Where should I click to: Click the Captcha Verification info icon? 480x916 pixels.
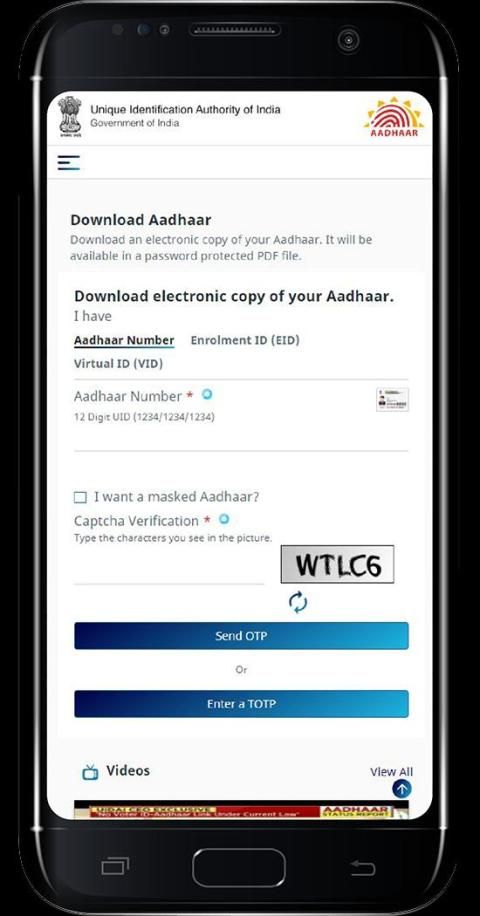coord(224,519)
